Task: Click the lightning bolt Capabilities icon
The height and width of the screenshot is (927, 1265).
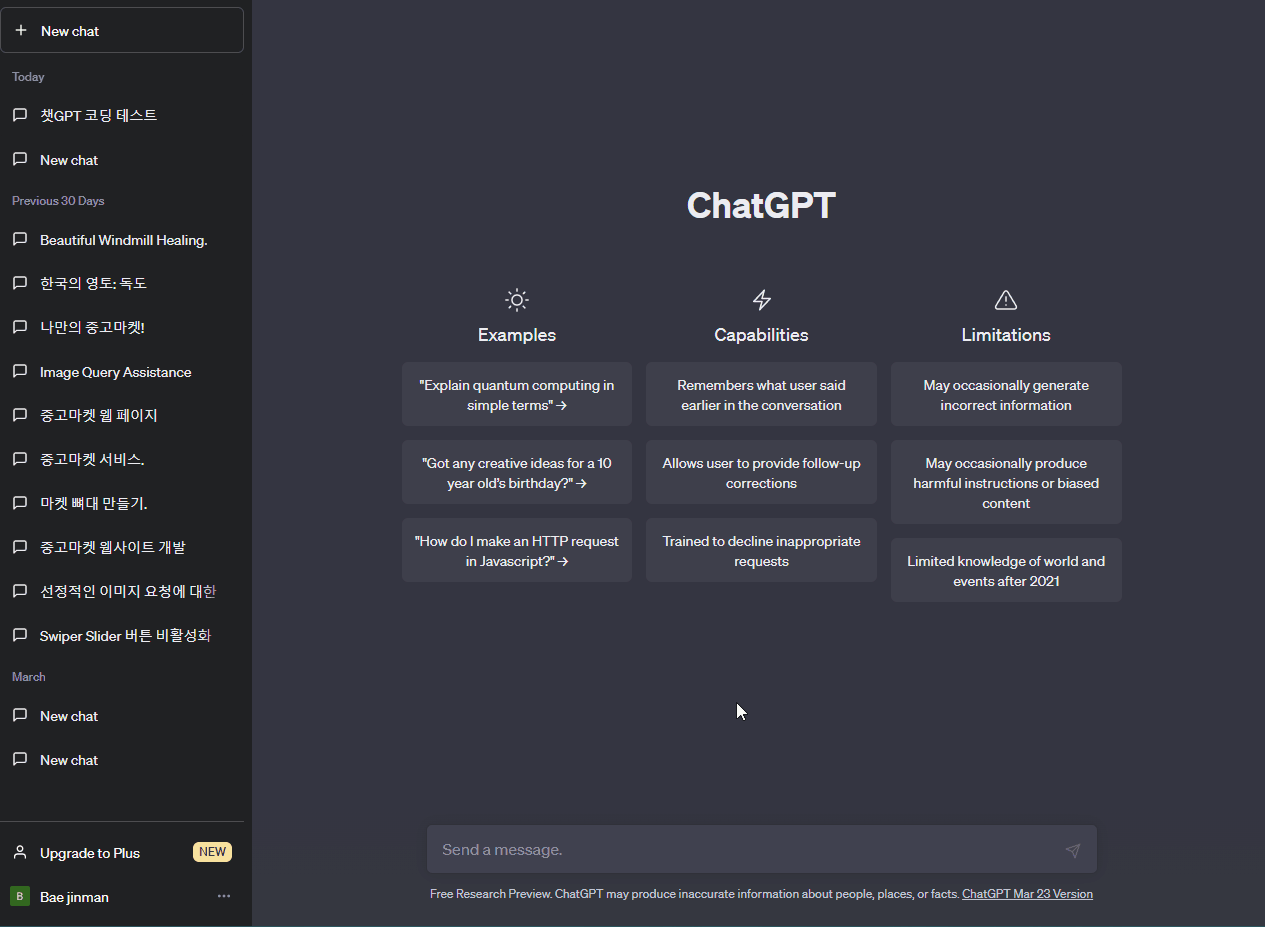Action: pos(761,300)
